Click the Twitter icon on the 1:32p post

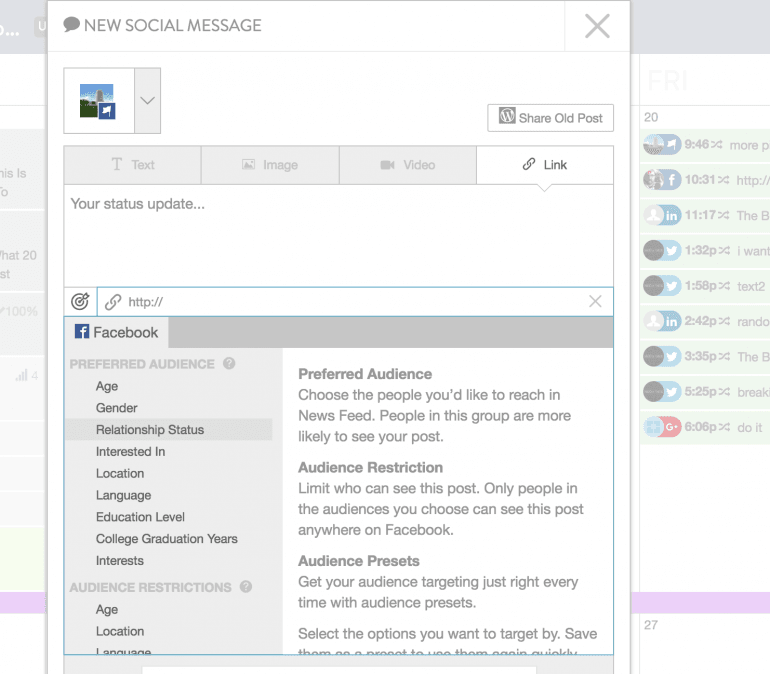pos(671,250)
